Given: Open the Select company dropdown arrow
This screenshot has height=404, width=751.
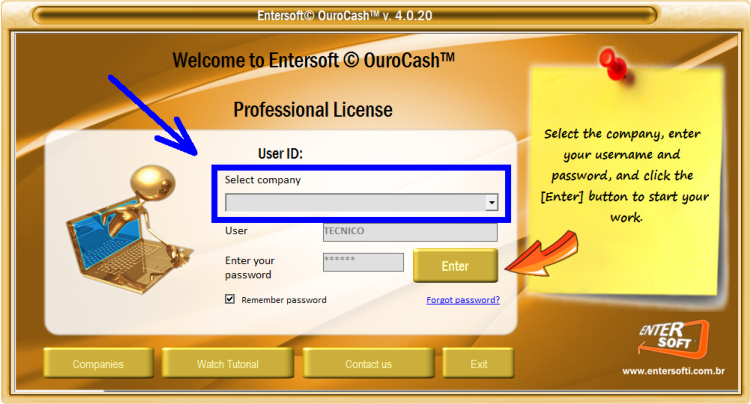Looking at the screenshot, I should [x=491, y=203].
